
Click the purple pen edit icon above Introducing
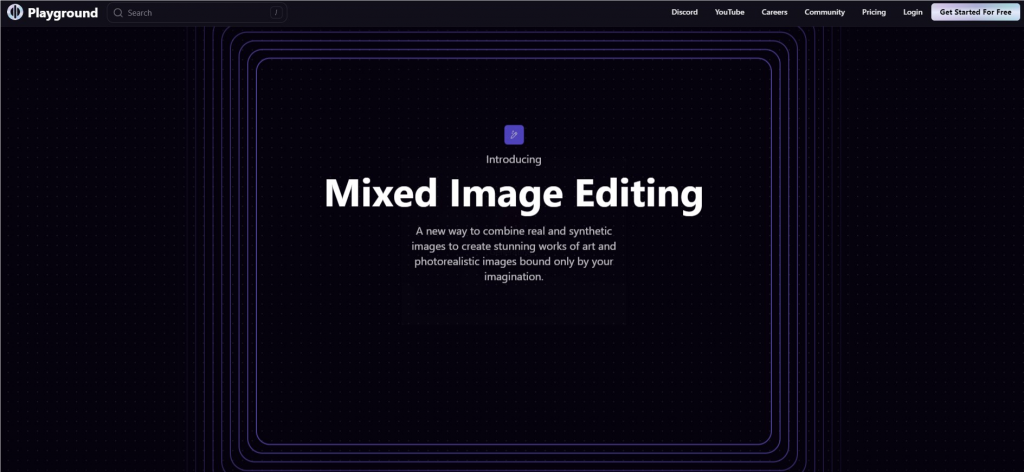coord(514,134)
